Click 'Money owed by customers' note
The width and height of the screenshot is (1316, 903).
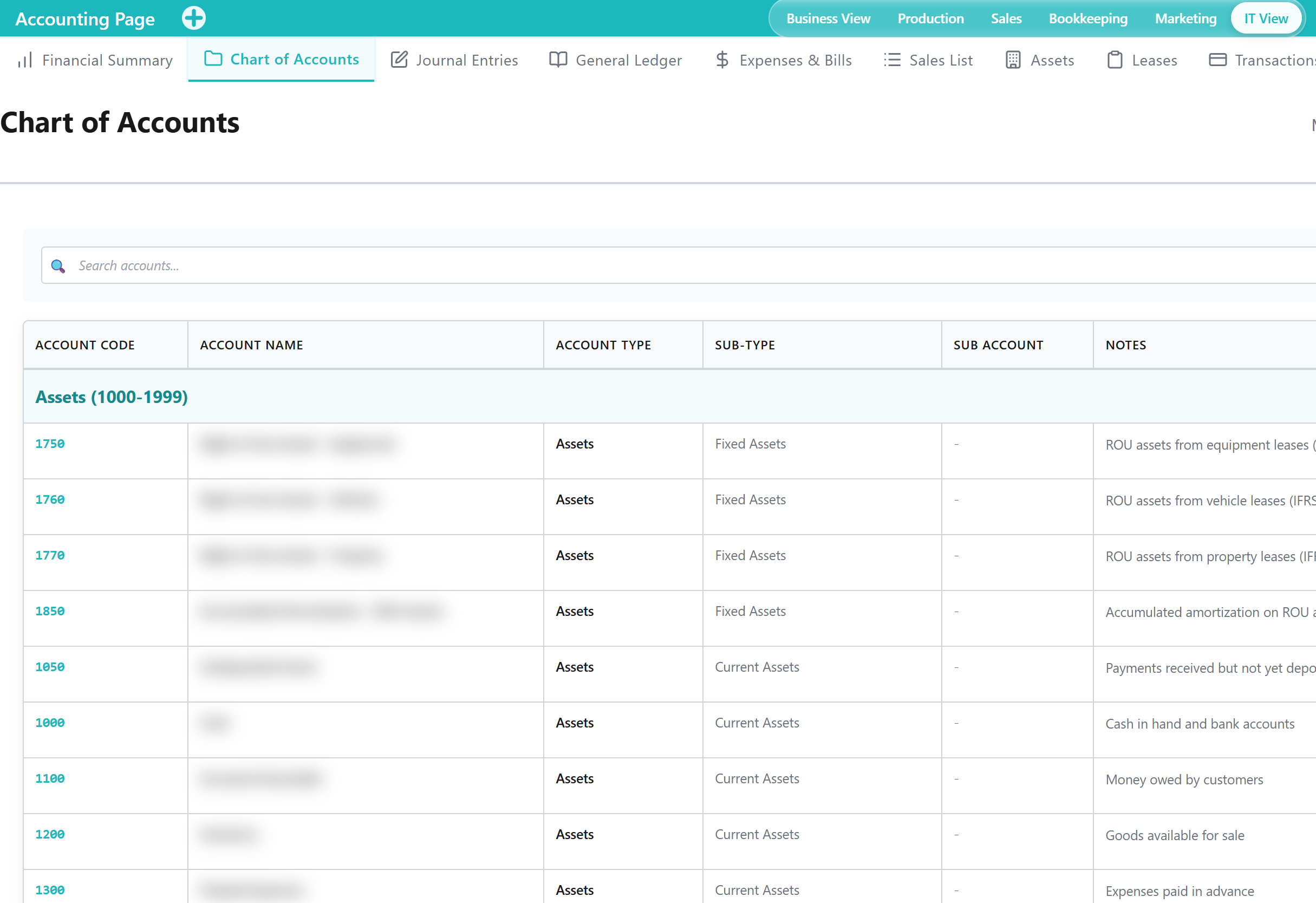tap(1184, 779)
